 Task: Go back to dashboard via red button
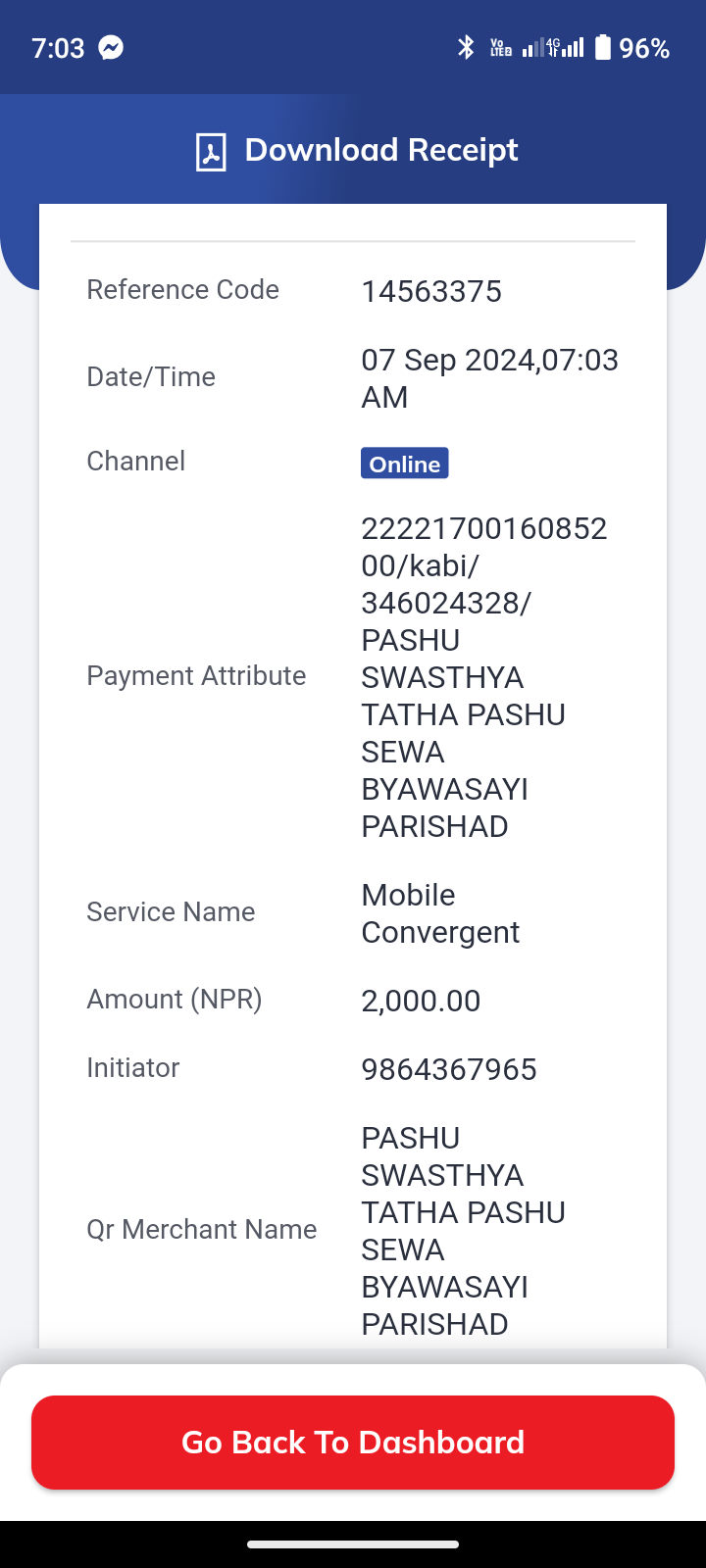[353, 1443]
